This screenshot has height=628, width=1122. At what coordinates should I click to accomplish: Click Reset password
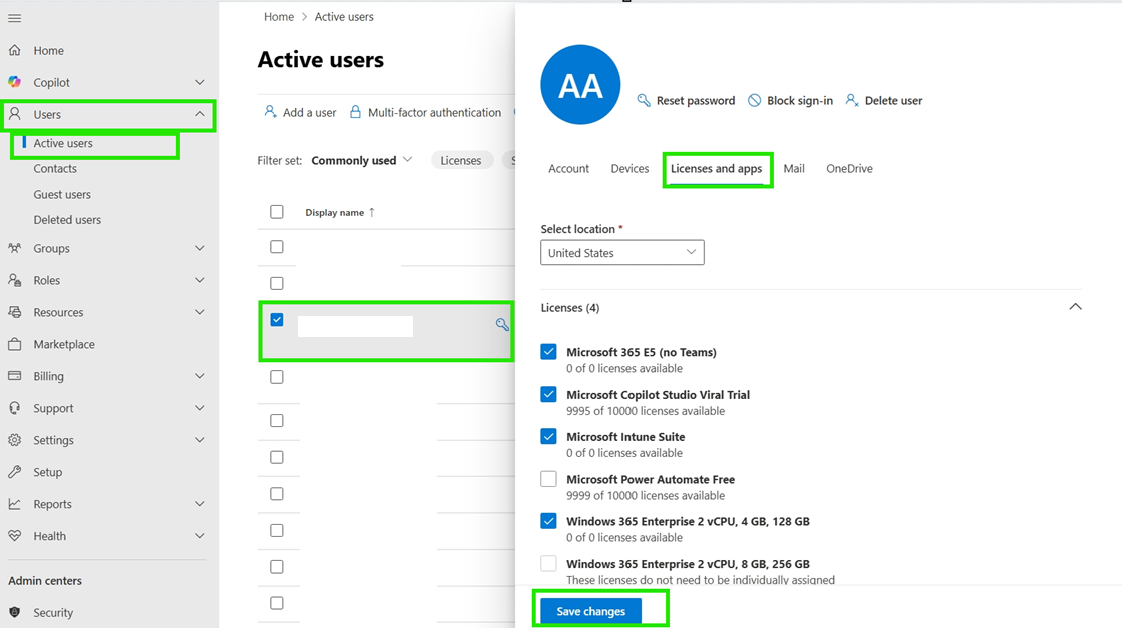click(686, 101)
